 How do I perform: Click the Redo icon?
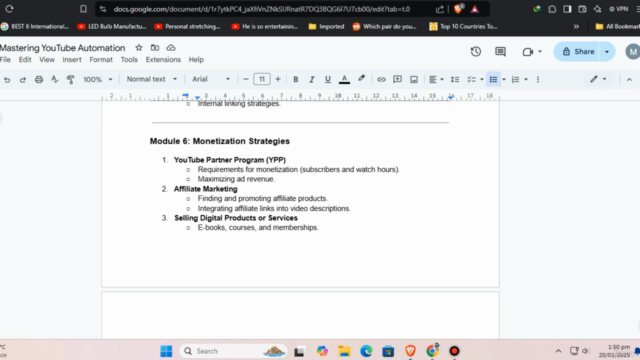click(23, 80)
